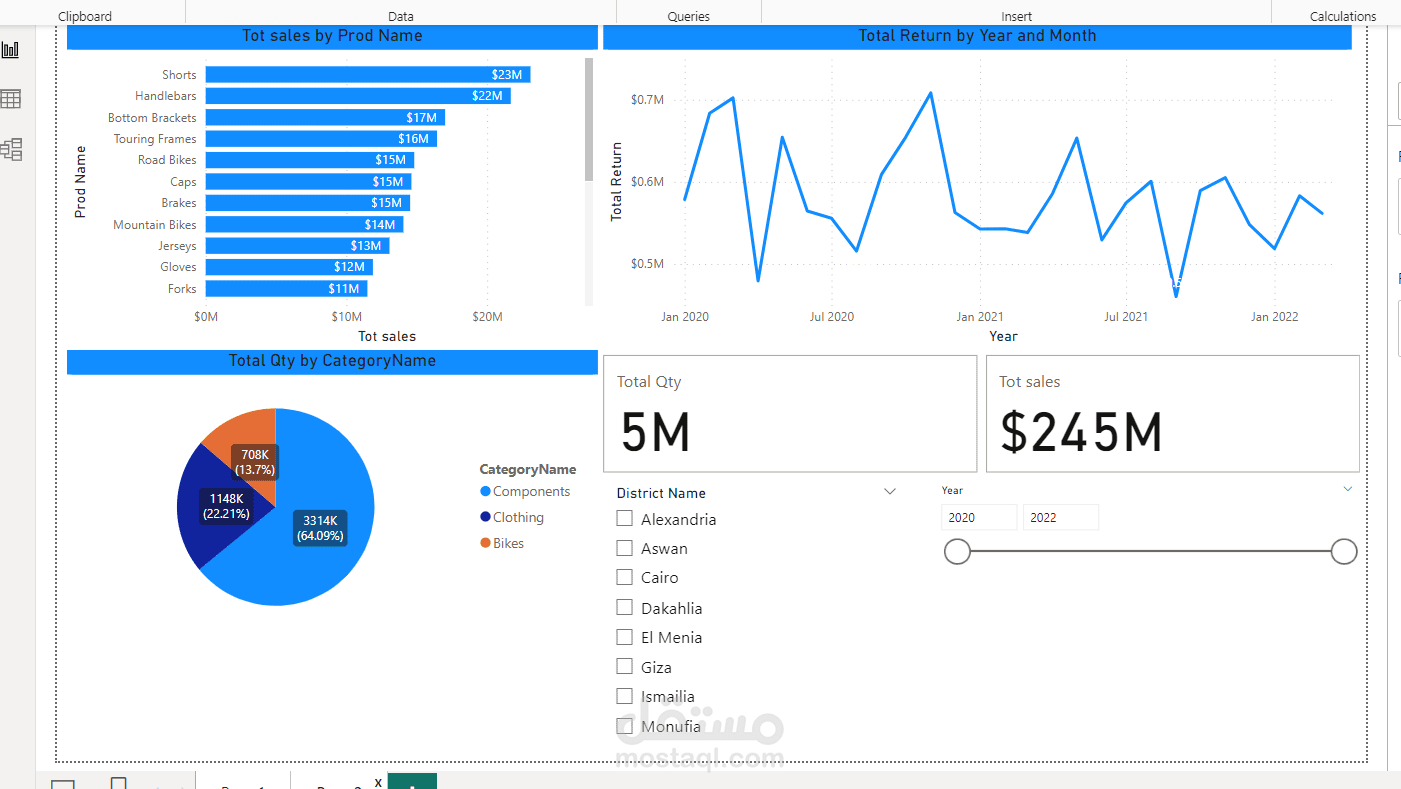Click 'Jul 2020' on the line chart axis
Screen dimensions: 1401x789
(832, 316)
